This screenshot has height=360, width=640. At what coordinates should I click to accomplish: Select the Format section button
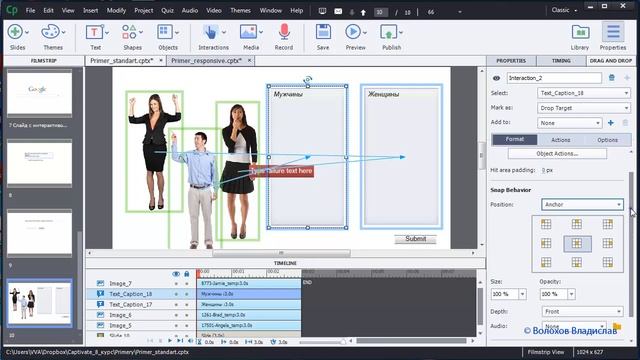515,140
